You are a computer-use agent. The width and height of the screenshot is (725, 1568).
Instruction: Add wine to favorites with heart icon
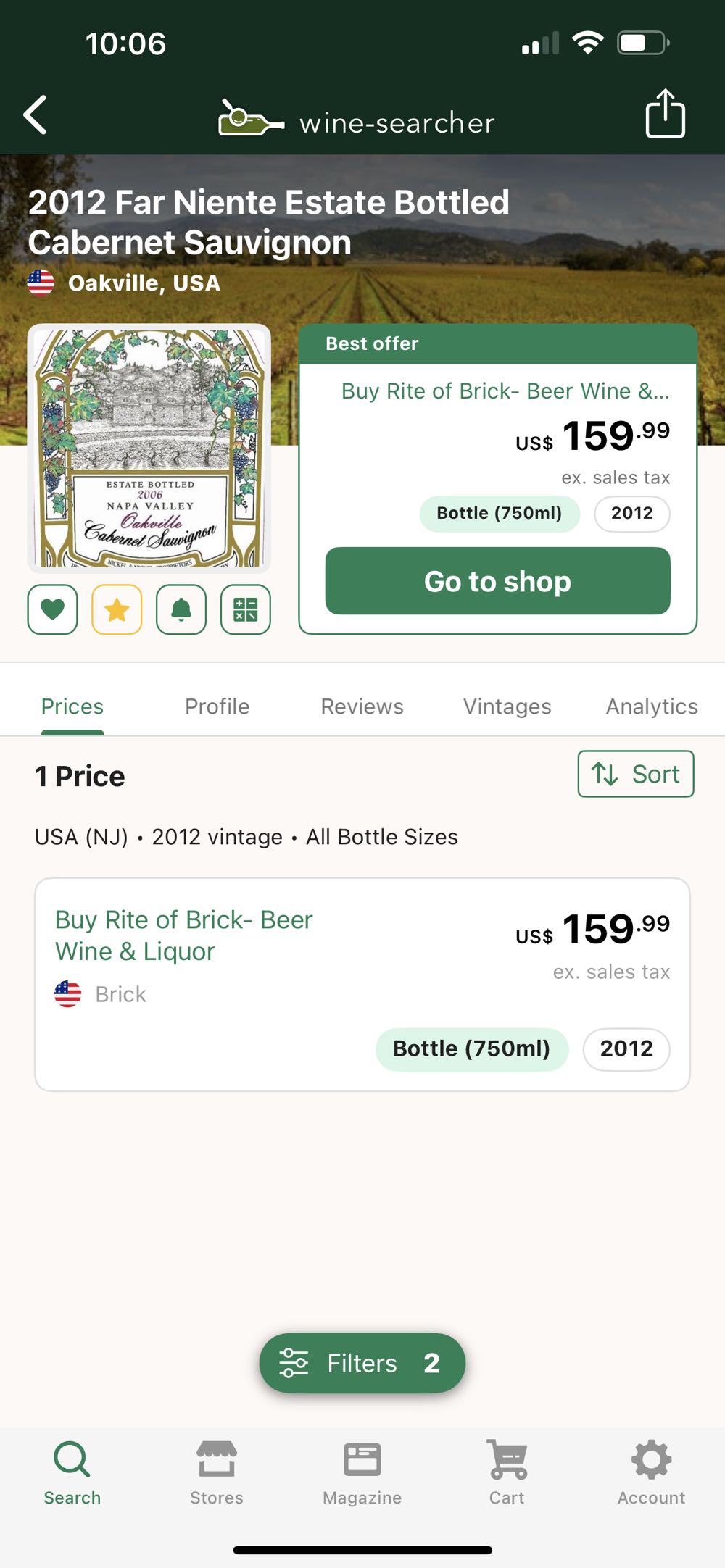click(x=52, y=609)
